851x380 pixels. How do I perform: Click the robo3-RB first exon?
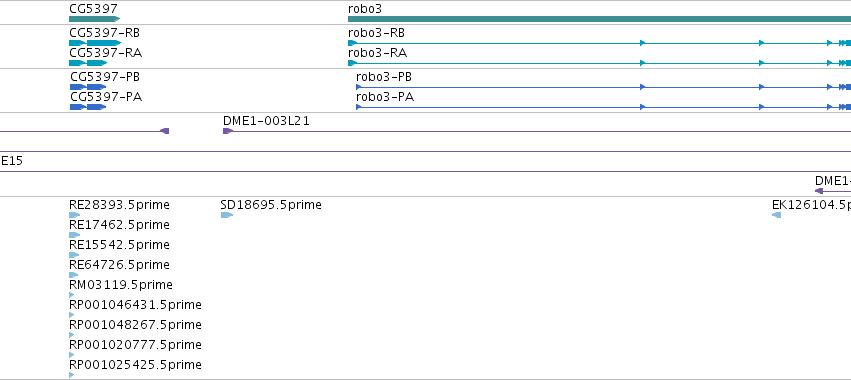coord(353,43)
